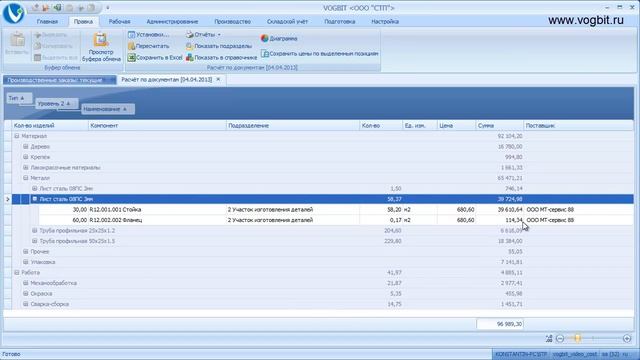Open the Рабочая ribbon tab

point(120,22)
